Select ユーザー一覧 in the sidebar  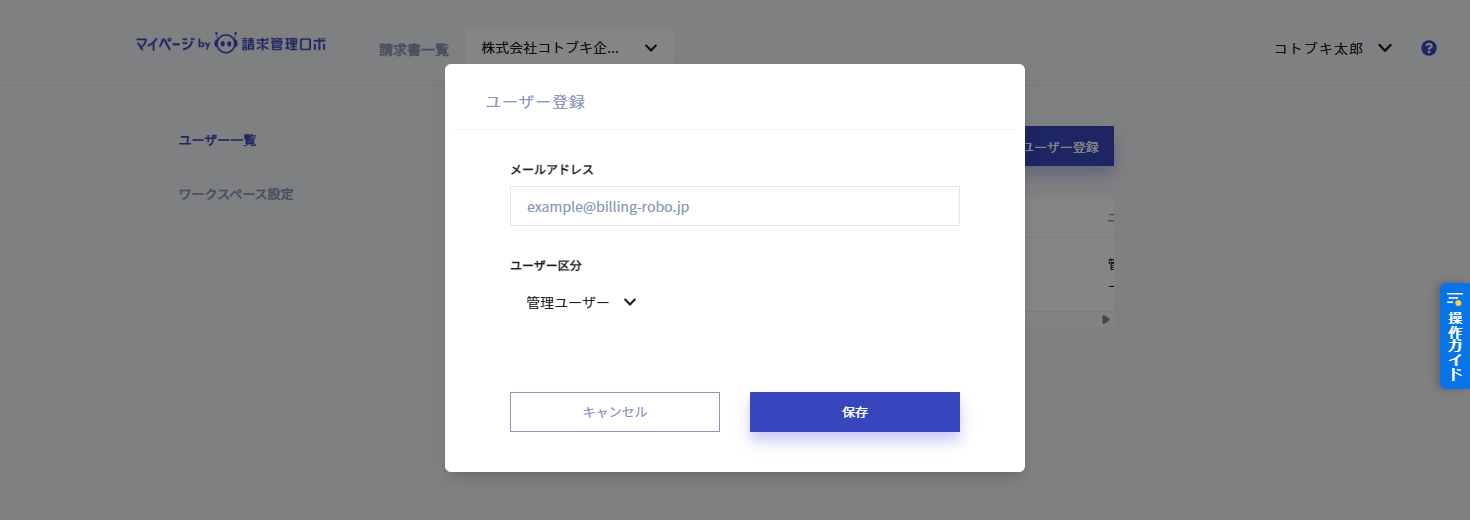tap(217, 140)
